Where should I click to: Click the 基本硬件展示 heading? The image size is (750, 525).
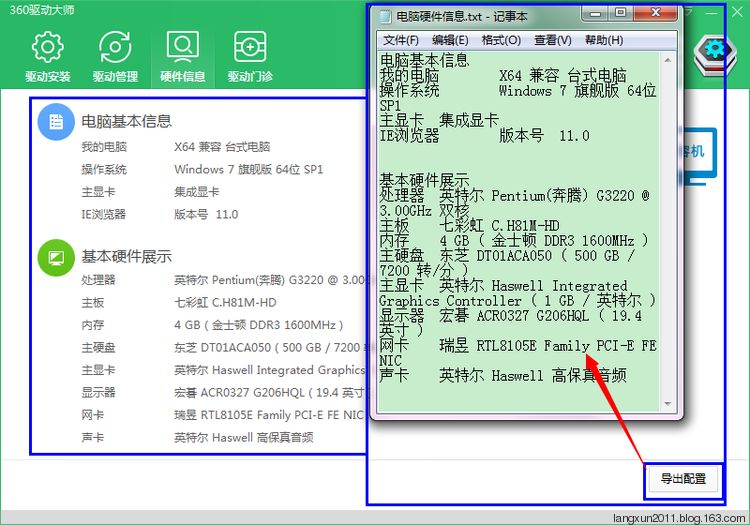tap(126, 257)
